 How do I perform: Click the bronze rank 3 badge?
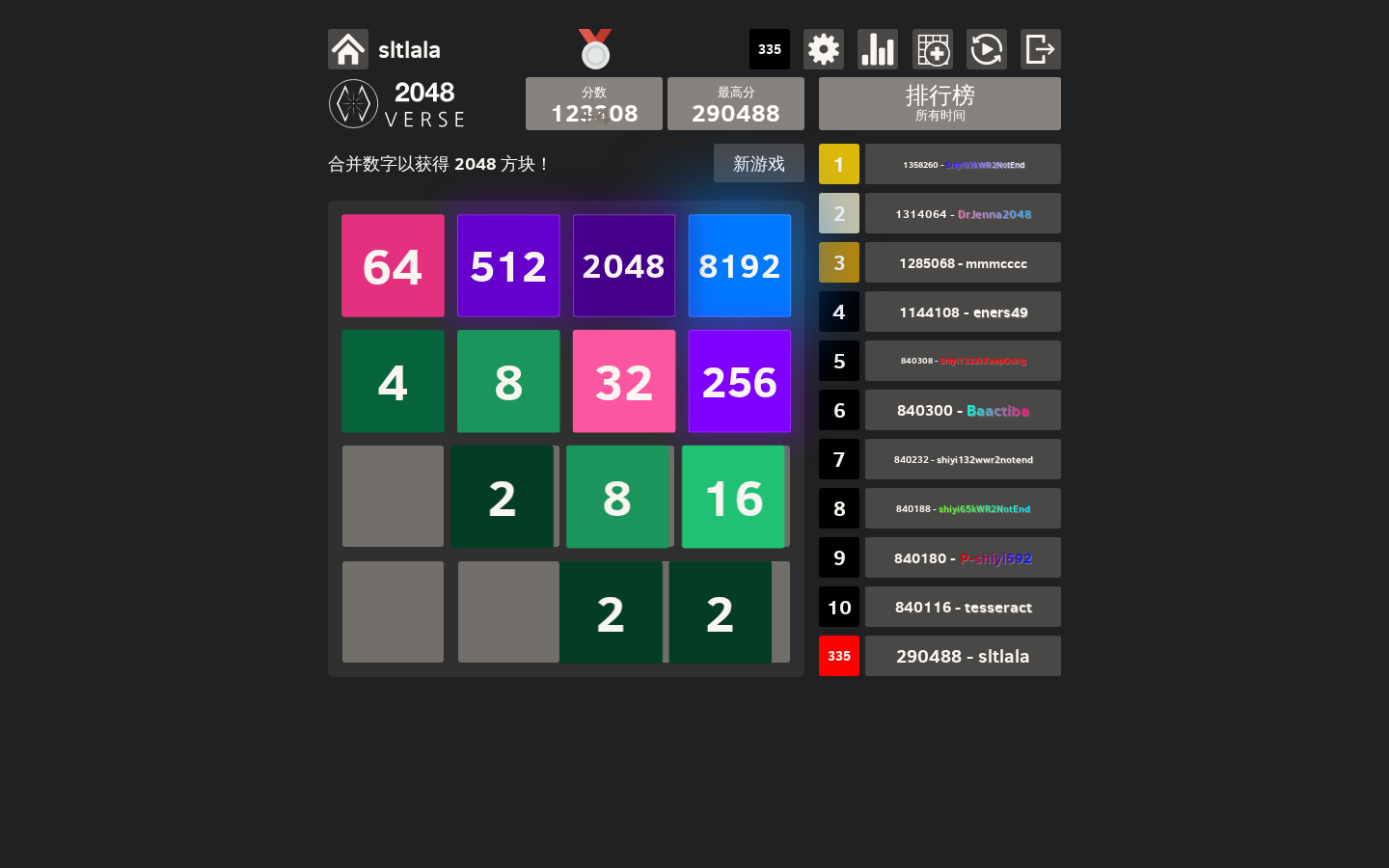coord(839,262)
